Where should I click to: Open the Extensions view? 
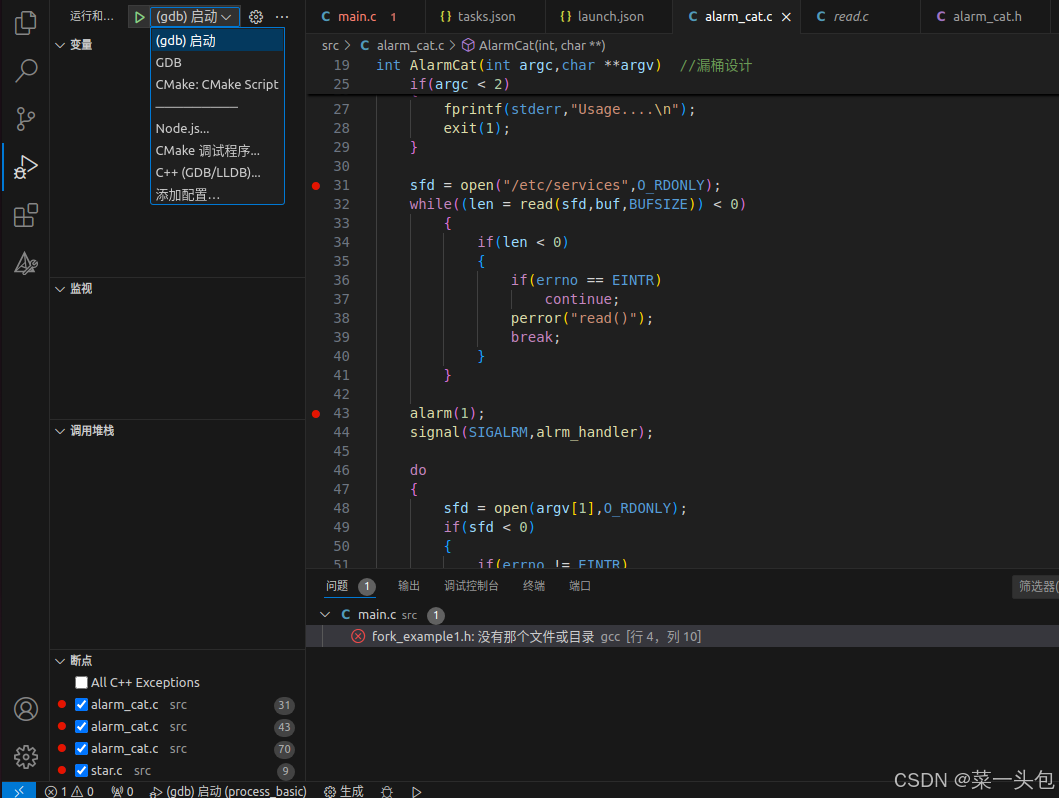[25, 215]
